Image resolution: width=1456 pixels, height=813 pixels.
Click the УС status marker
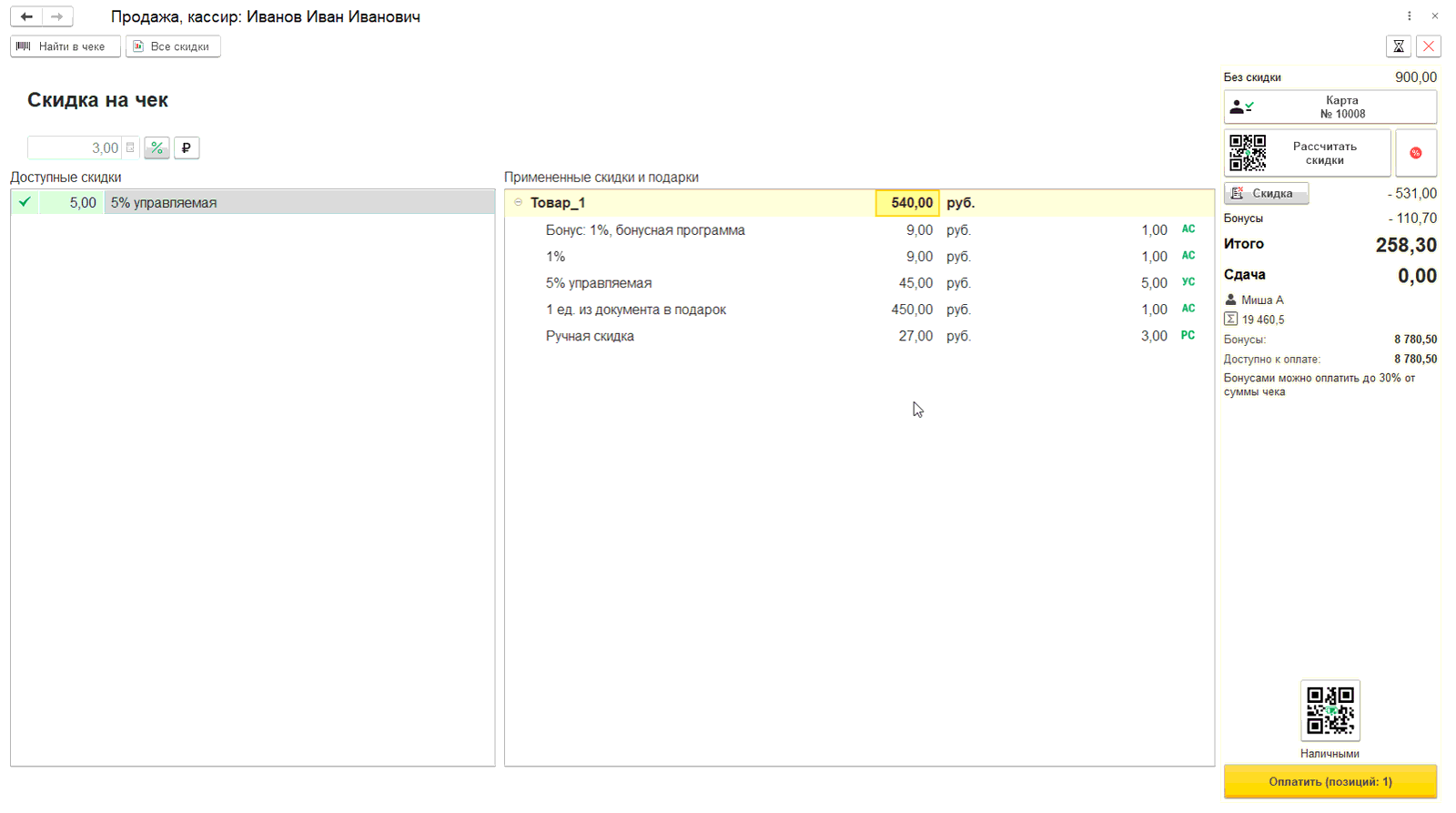pyautogui.click(x=1188, y=282)
